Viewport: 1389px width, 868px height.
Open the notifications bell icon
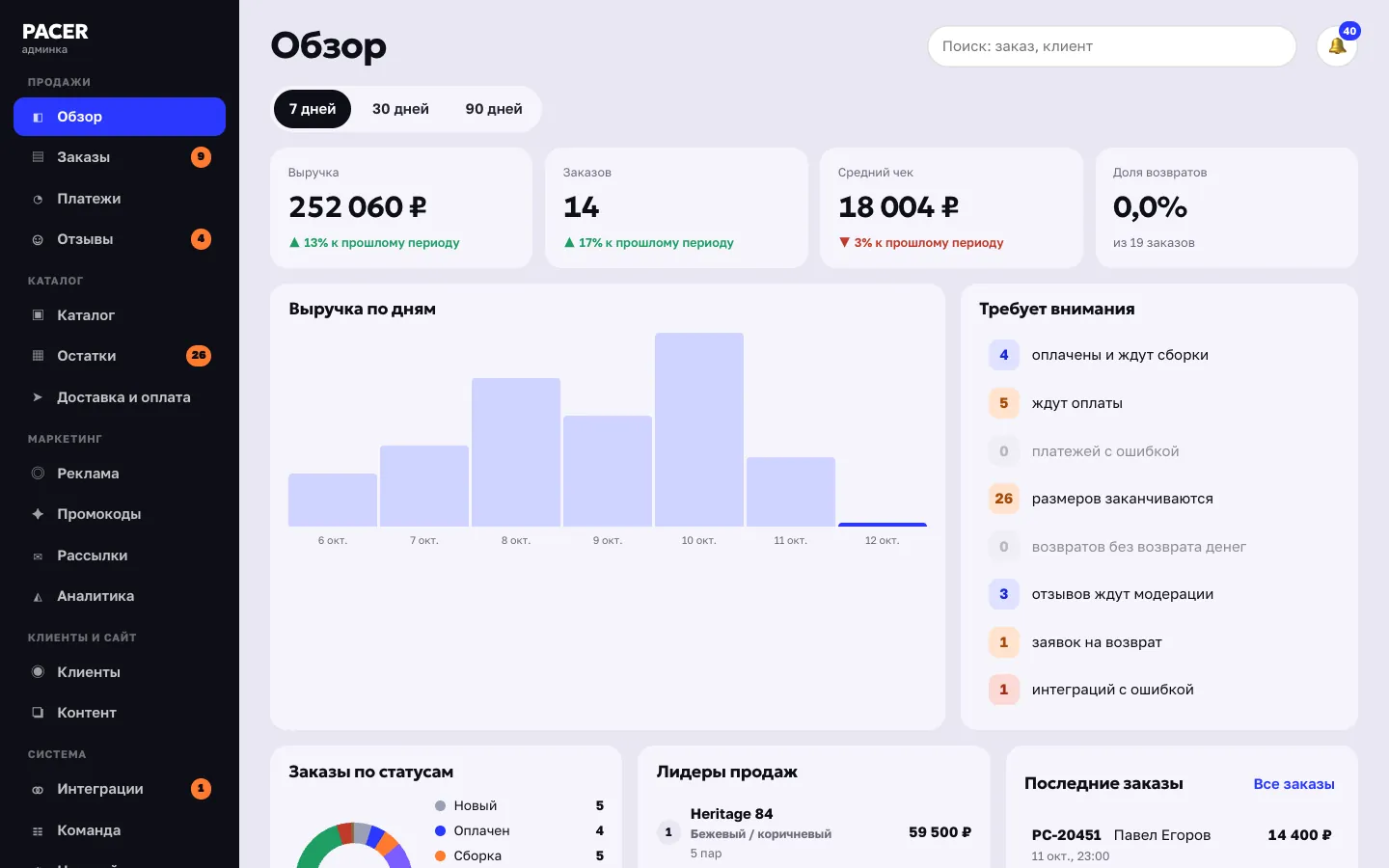[1337, 46]
